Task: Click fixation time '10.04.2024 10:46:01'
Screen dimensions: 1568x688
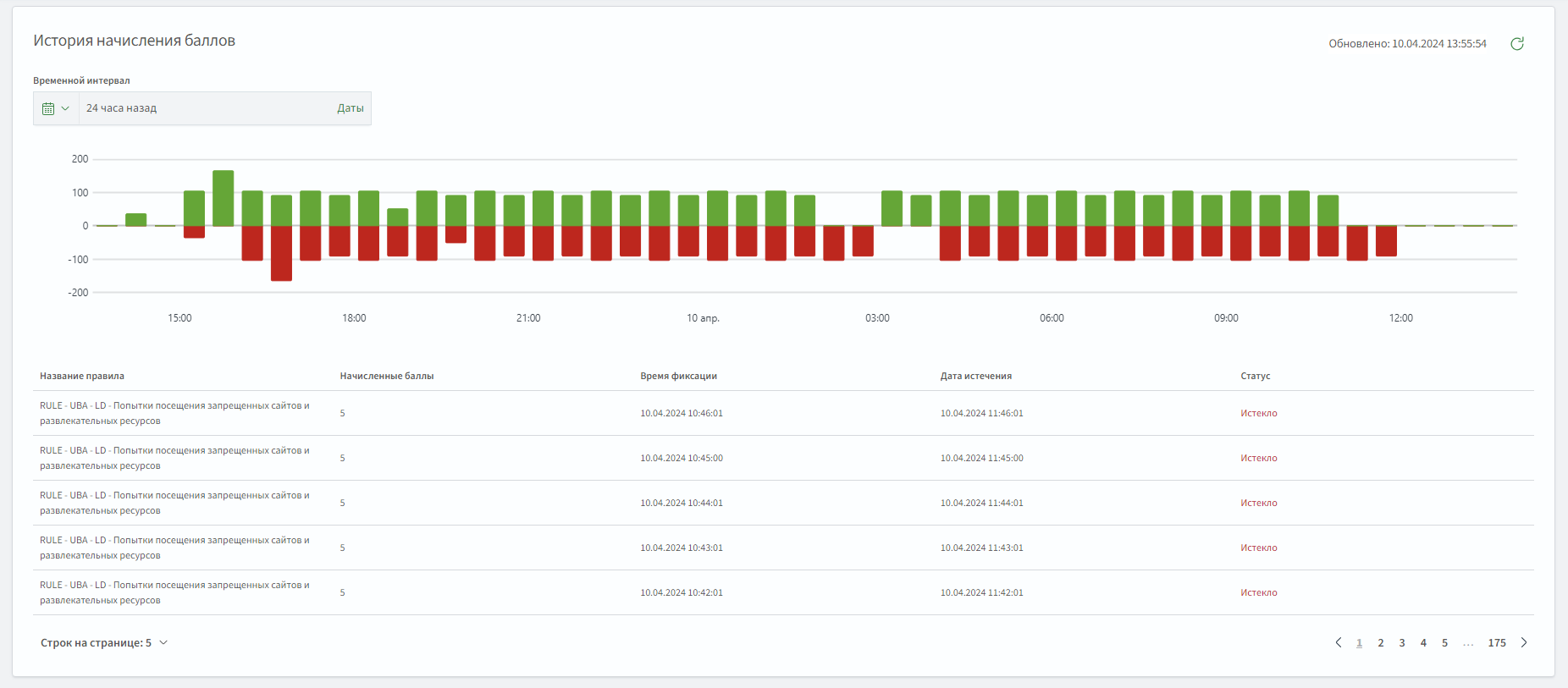Action: click(682, 413)
